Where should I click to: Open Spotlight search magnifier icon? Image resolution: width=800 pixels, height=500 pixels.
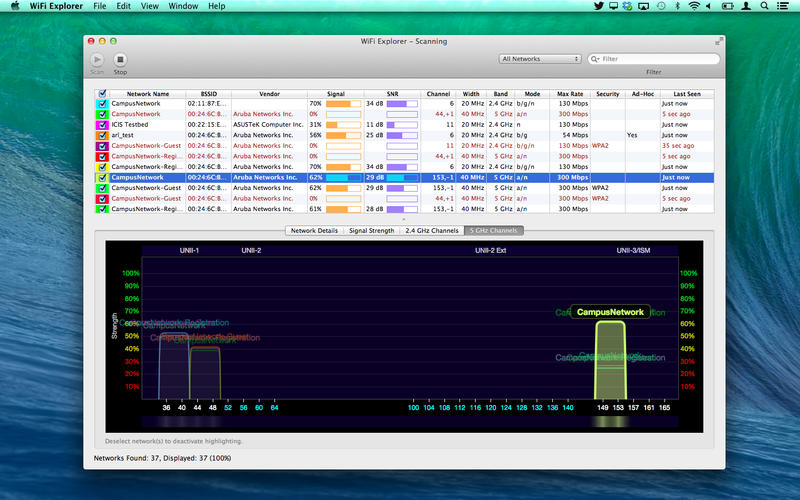764,6
